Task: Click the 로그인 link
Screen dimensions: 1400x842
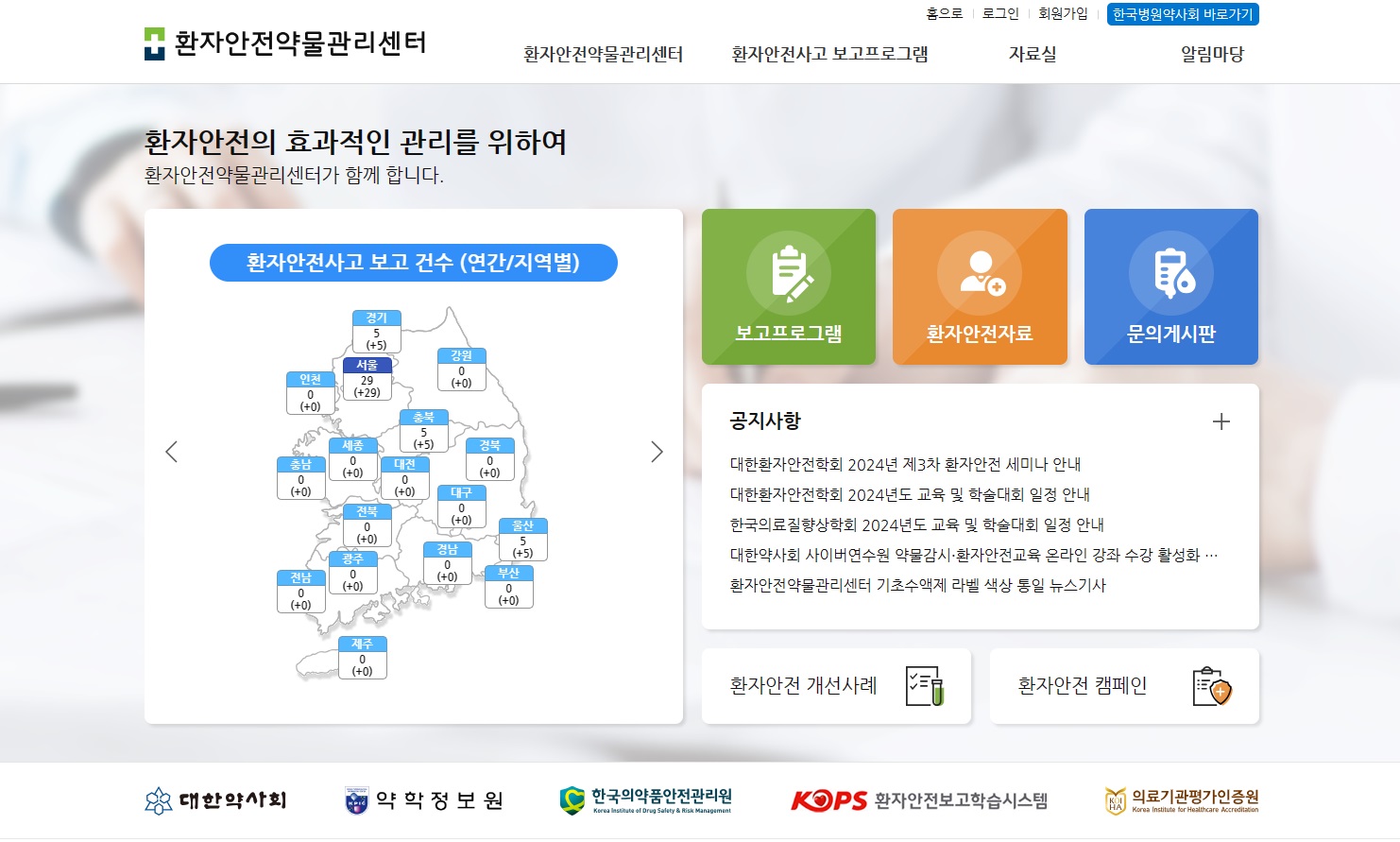Action: click(1000, 13)
